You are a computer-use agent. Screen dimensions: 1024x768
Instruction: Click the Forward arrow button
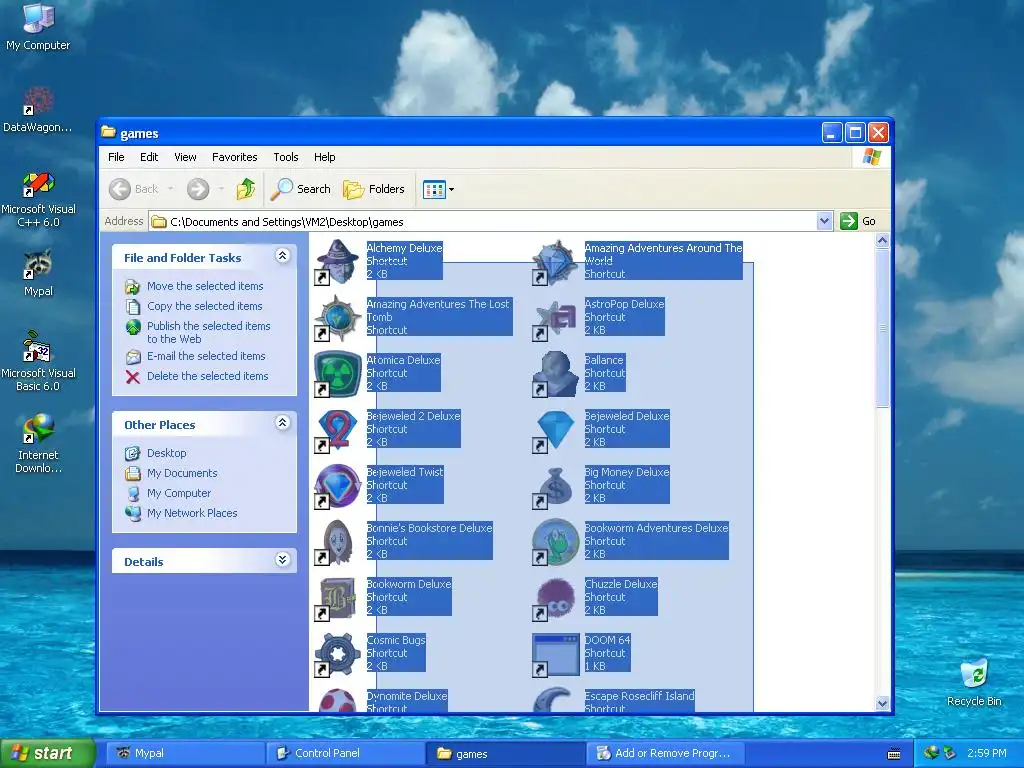coord(198,189)
